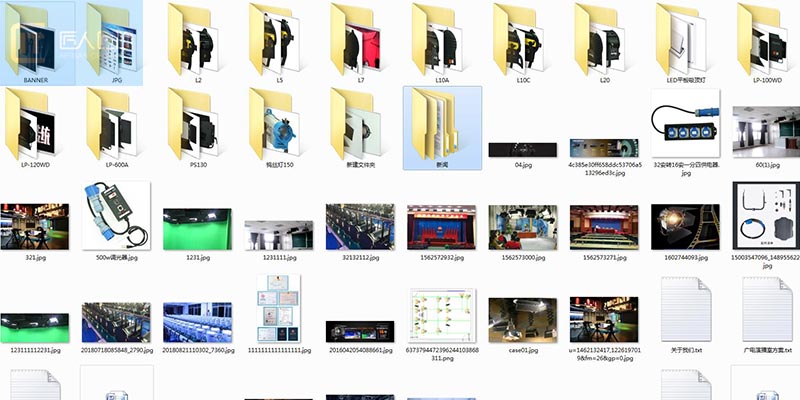Select image file starting with 4c385e30ff
This screenshot has width=800, height=400.
coord(604,148)
